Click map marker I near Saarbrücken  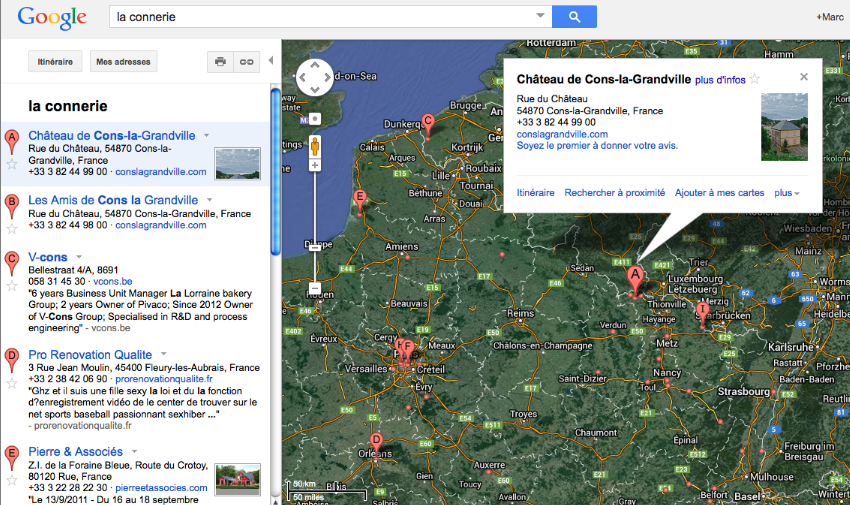click(x=703, y=313)
